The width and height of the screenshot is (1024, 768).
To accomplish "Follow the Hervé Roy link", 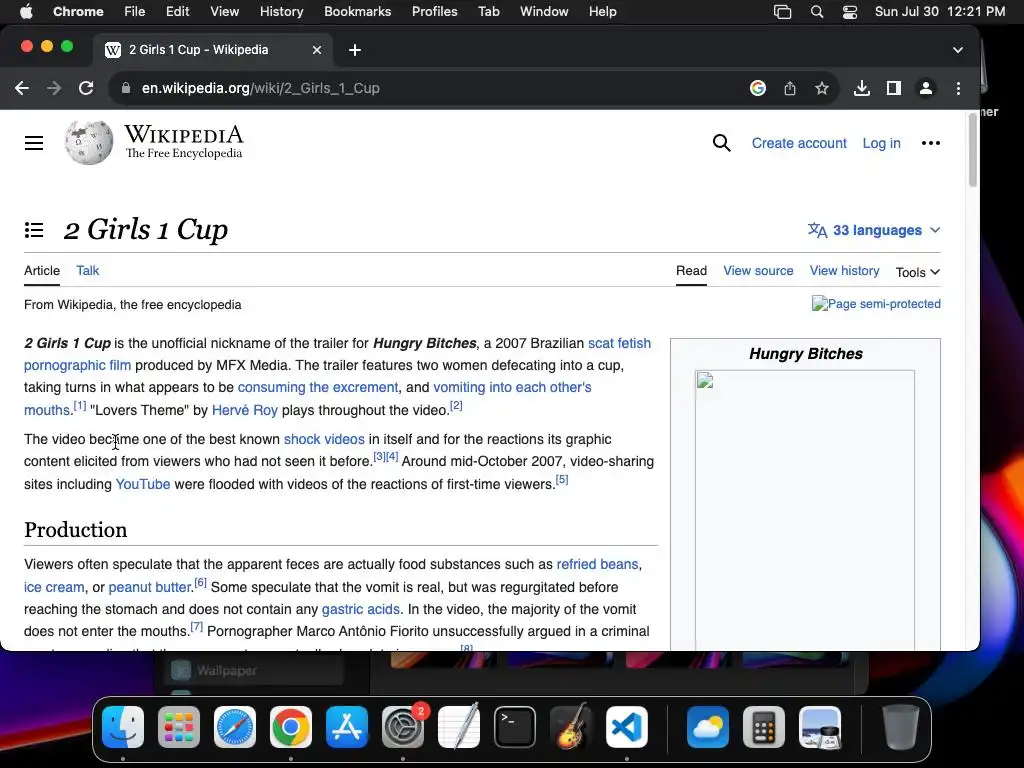I will pos(245,410).
